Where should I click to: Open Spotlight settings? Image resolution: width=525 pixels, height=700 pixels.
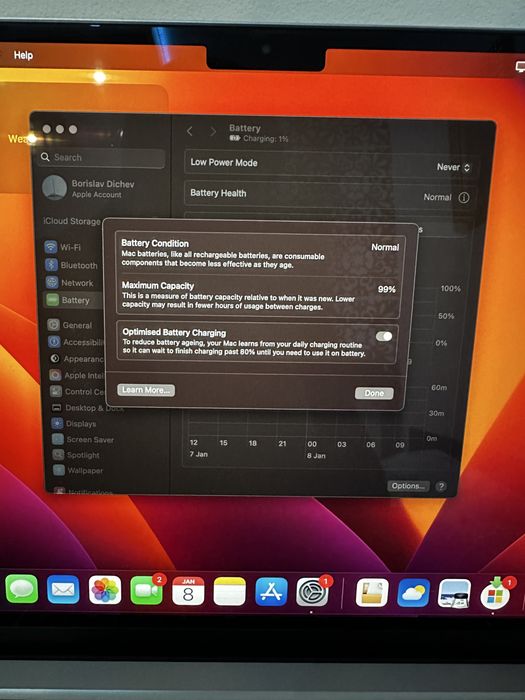click(76, 455)
